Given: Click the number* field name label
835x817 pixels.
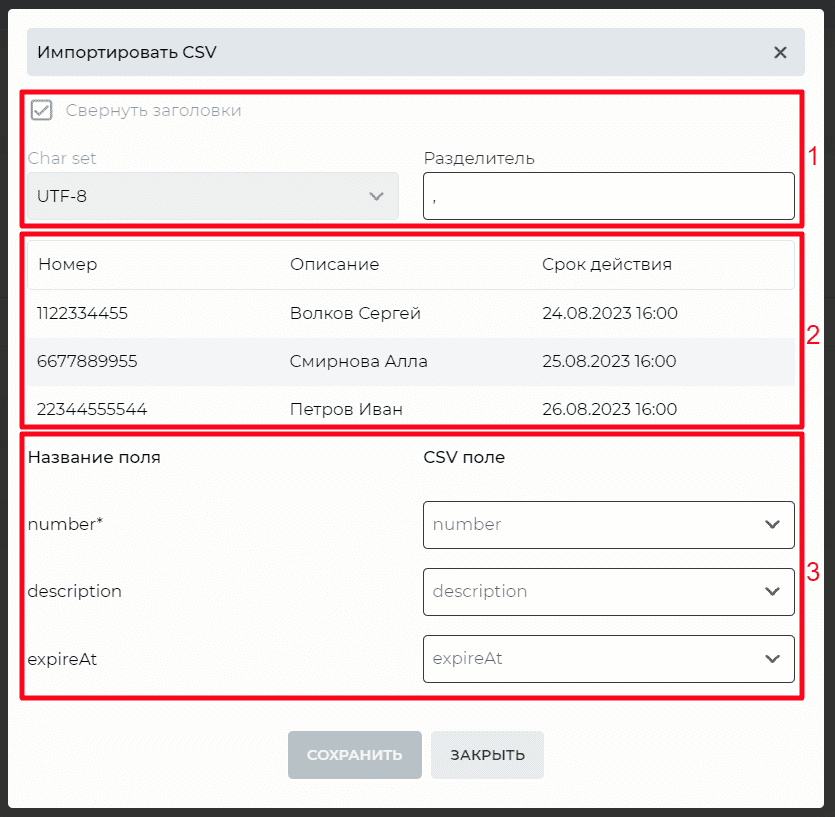Looking at the screenshot, I should [65, 524].
